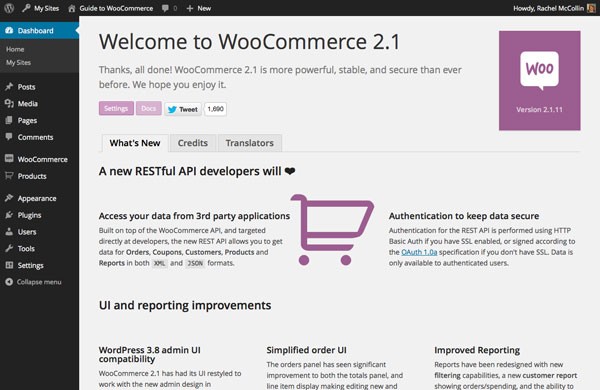The image size is (600, 390).
Task: Click the 1,690 tweet count bubble
Action: click(215, 109)
